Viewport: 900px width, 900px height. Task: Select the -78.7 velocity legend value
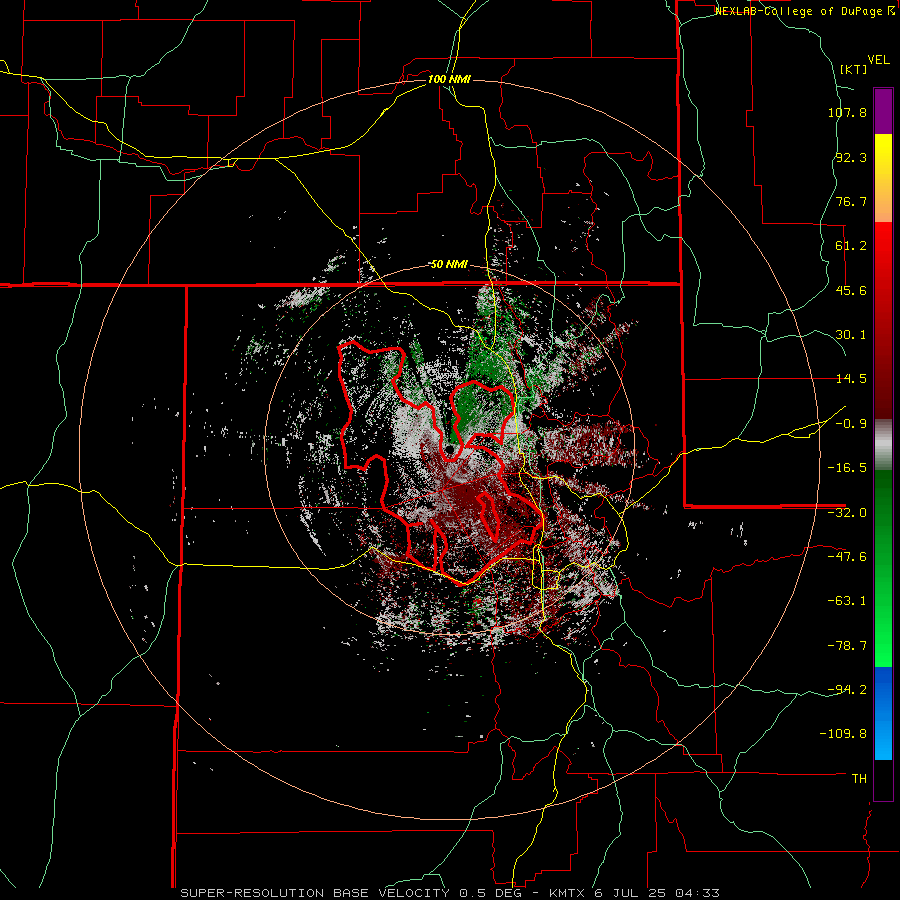(x=847, y=646)
